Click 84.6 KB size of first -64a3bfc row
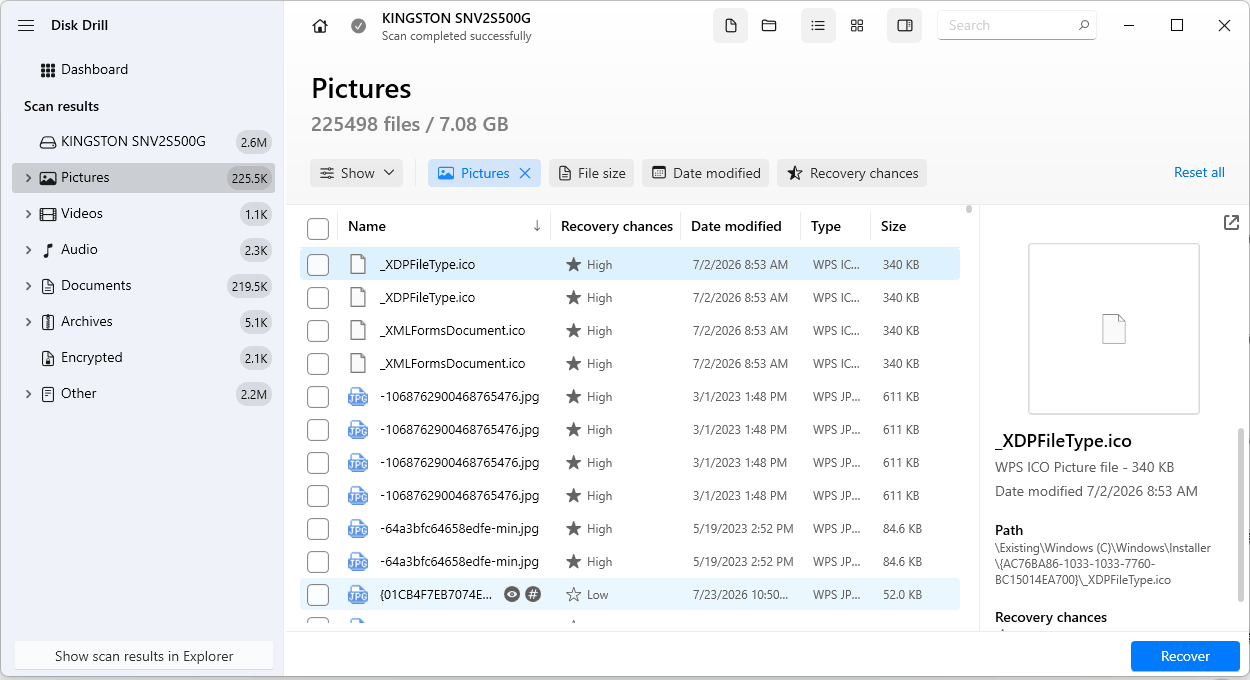Image resolution: width=1250 pixels, height=680 pixels. point(901,529)
